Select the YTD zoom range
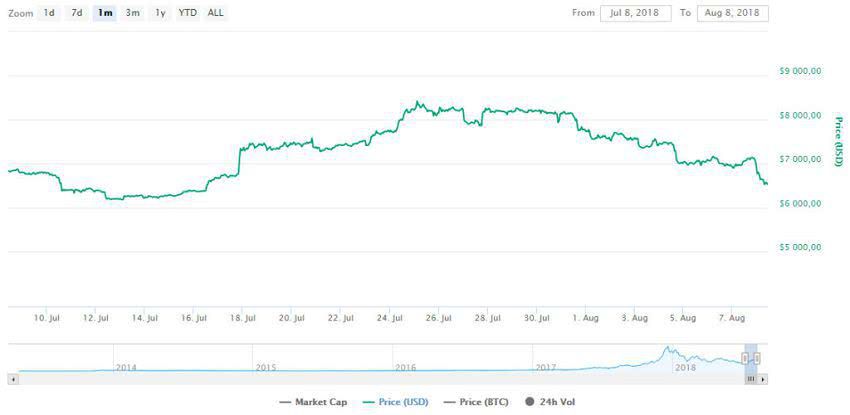The height and width of the screenshot is (415, 850). point(188,13)
